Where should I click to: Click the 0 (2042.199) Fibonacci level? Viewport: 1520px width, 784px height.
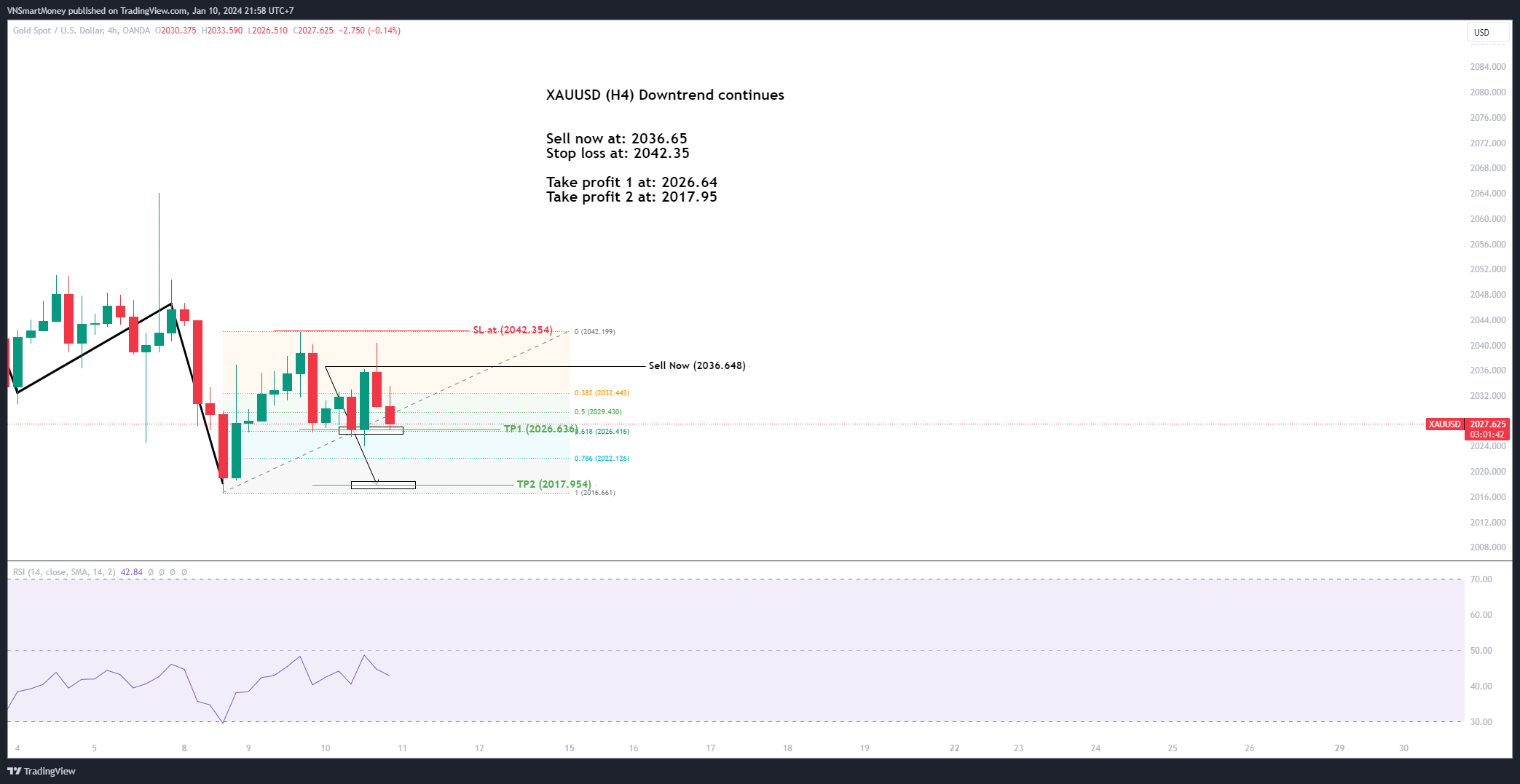click(594, 332)
